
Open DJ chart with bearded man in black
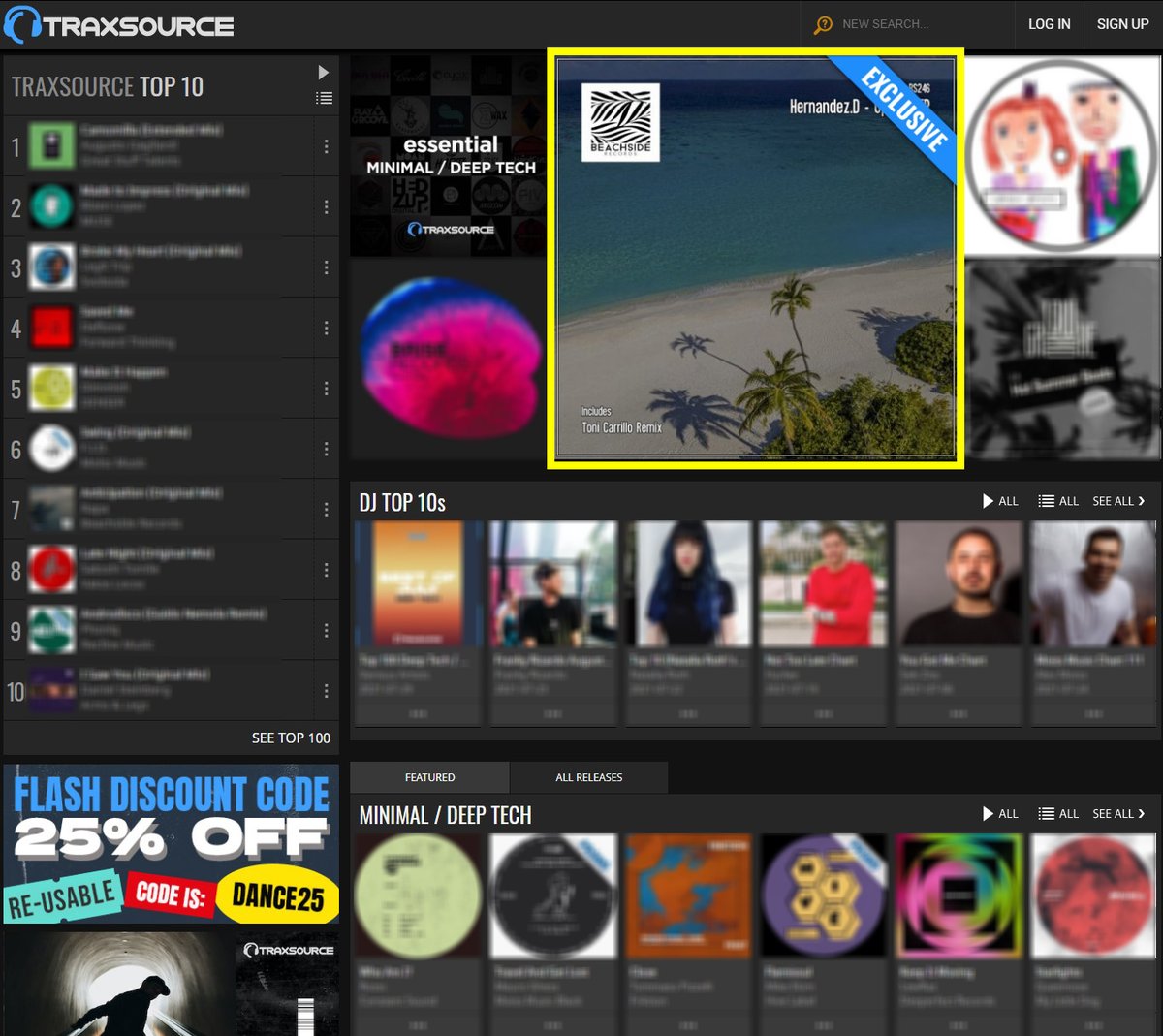coord(958,583)
